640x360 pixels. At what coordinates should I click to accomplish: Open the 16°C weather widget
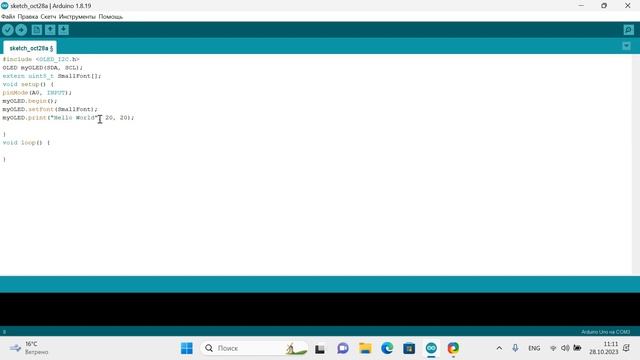[x=29, y=348]
